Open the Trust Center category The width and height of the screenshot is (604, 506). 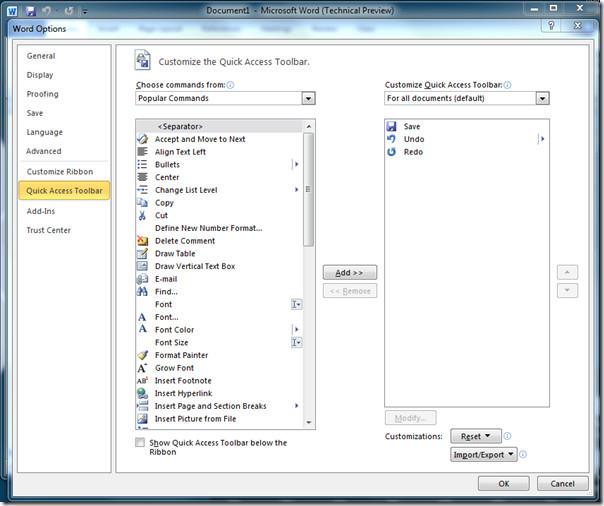pyautogui.click(x=49, y=230)
